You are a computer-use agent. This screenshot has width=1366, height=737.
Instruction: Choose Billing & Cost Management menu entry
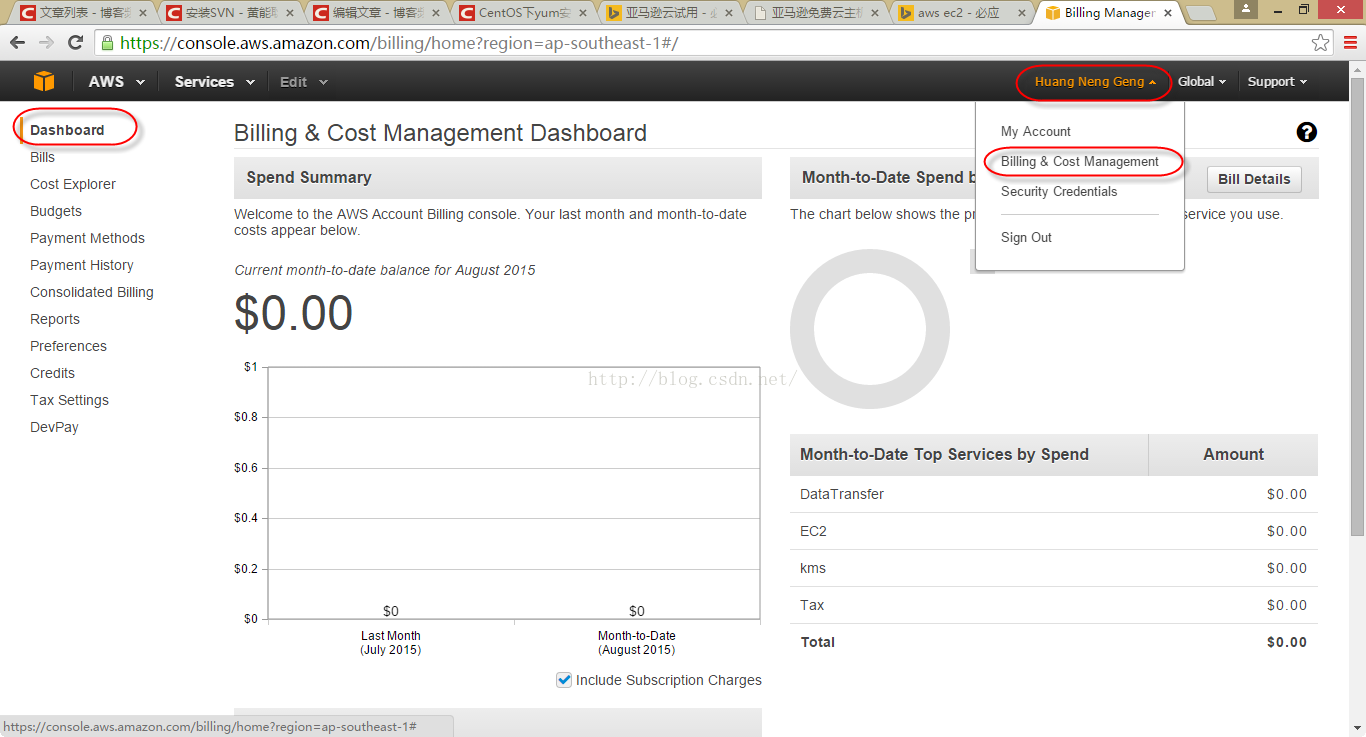tap(1080, 161)
